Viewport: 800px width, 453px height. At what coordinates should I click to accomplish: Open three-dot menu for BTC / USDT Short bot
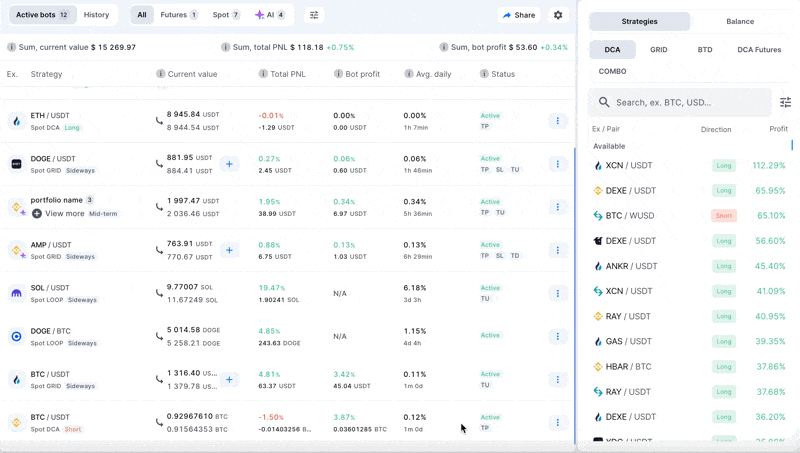(x=558, y=422)
